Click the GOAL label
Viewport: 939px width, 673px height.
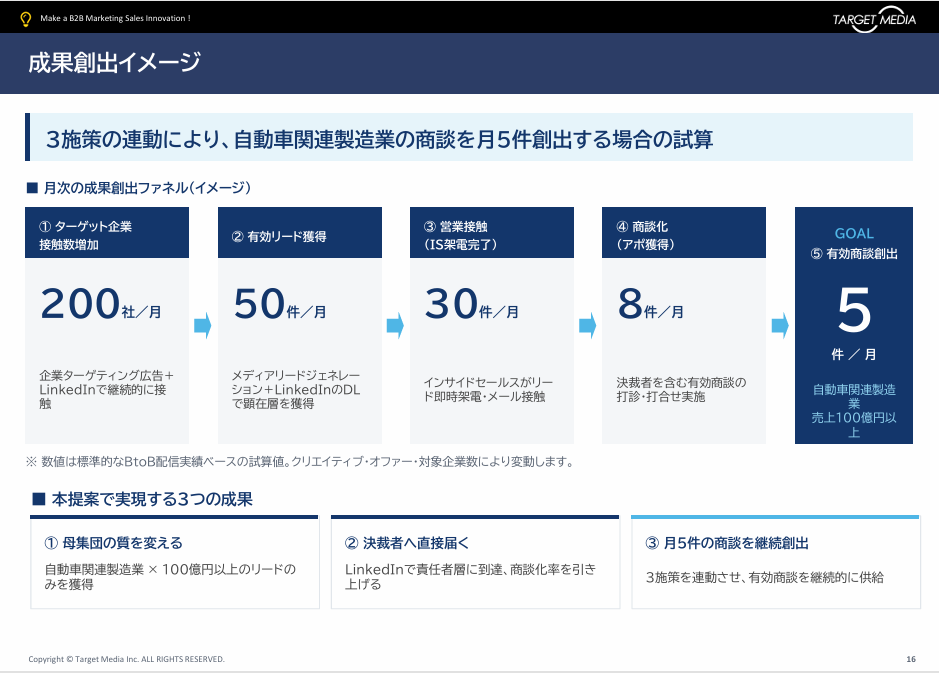click(x=854, y=234)
